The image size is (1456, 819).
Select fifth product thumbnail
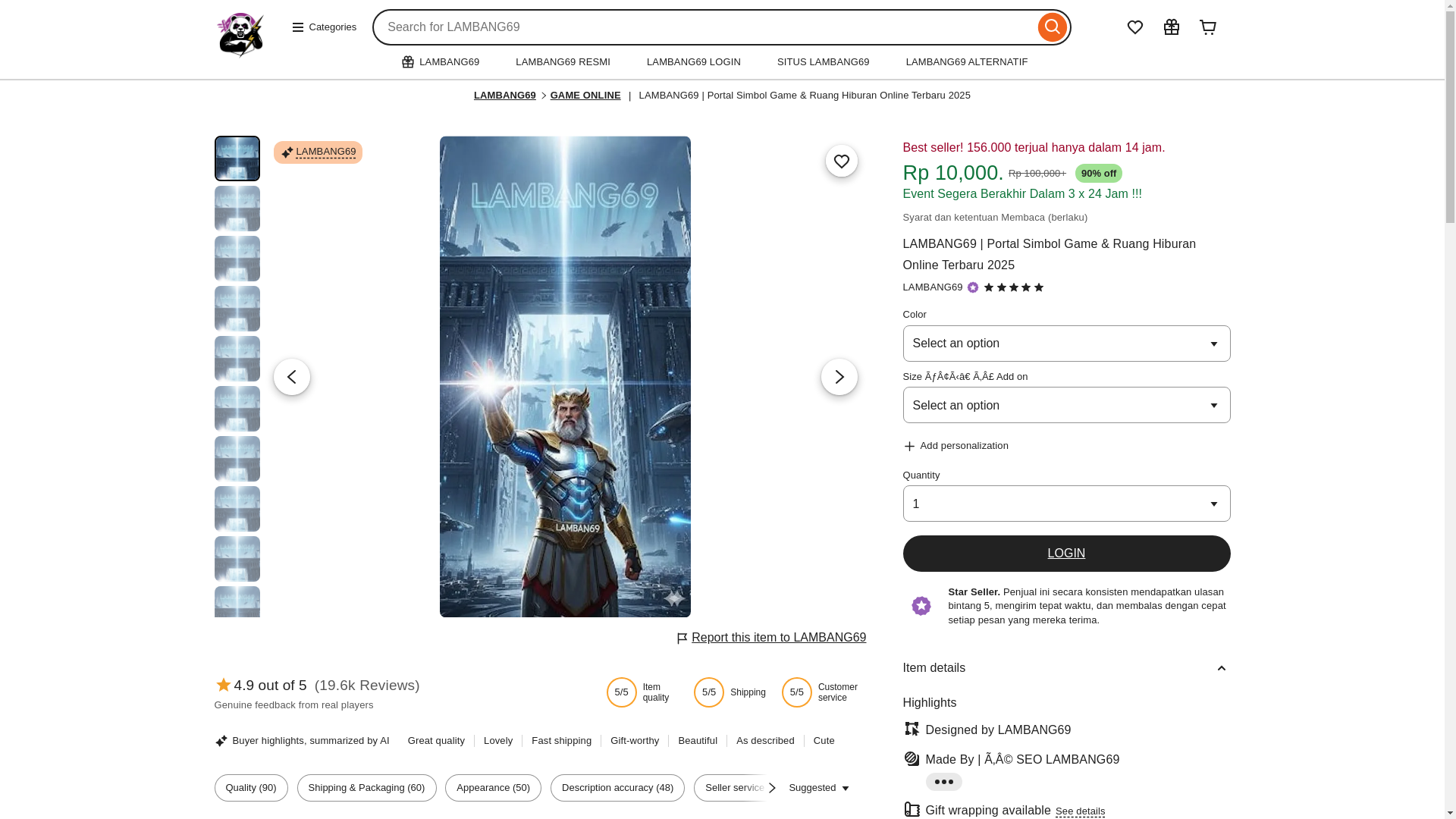237,359
